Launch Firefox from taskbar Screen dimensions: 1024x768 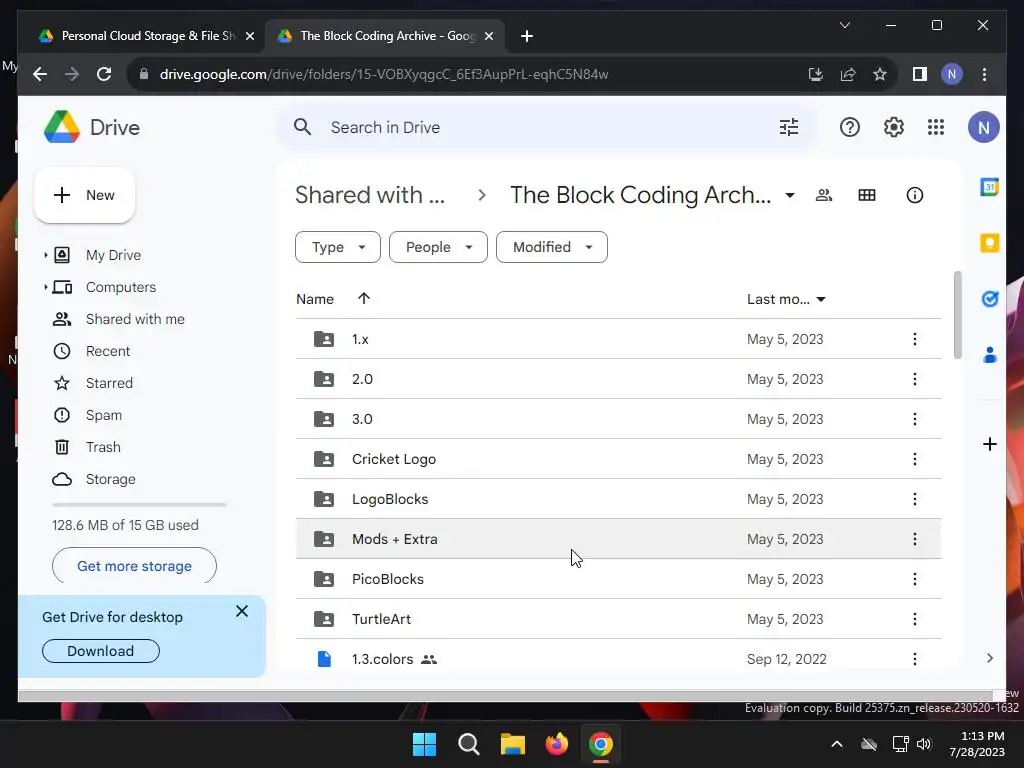tap(556, 744)
